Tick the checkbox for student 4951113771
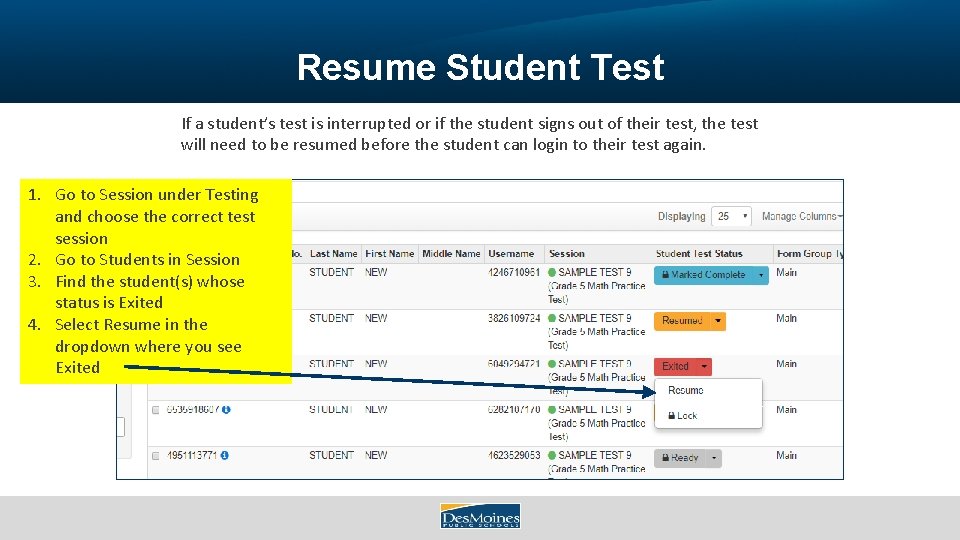 point(156,456)
